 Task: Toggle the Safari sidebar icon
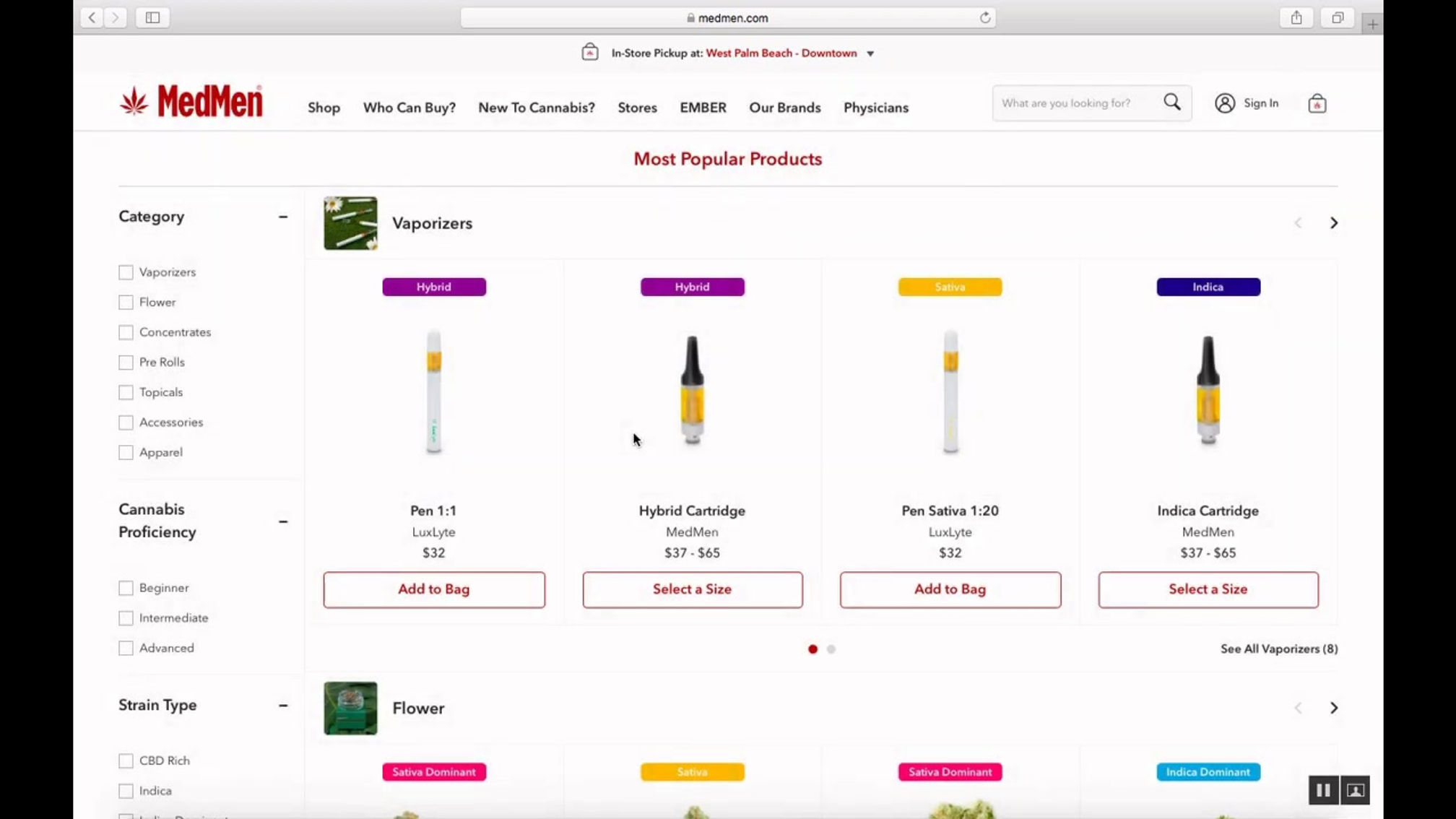pos(152,17)
